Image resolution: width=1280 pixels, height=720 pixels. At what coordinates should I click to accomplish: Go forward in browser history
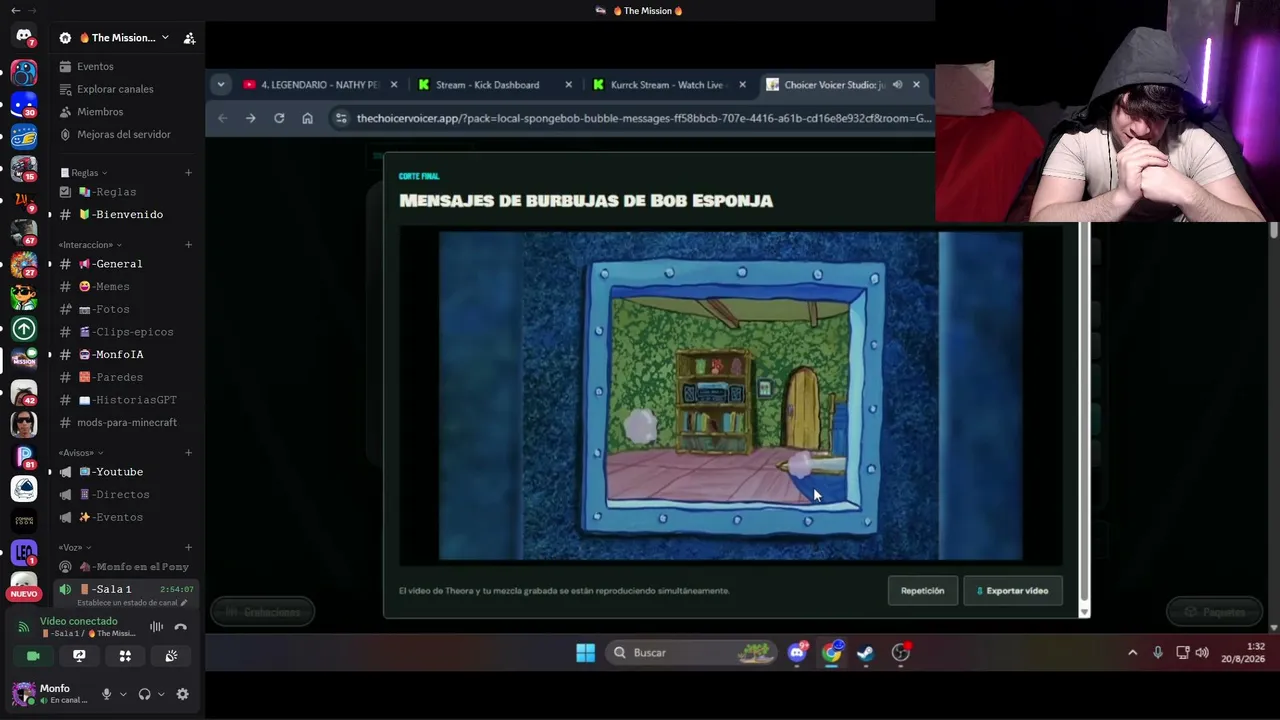click(250, 118)
